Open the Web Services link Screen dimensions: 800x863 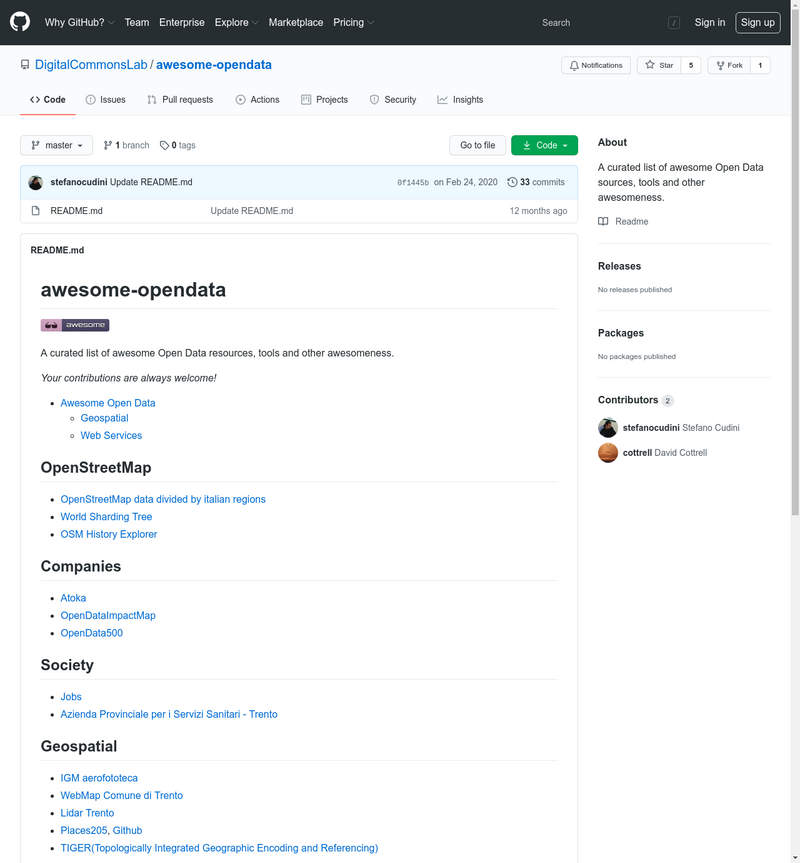click(x=111, y=435)
